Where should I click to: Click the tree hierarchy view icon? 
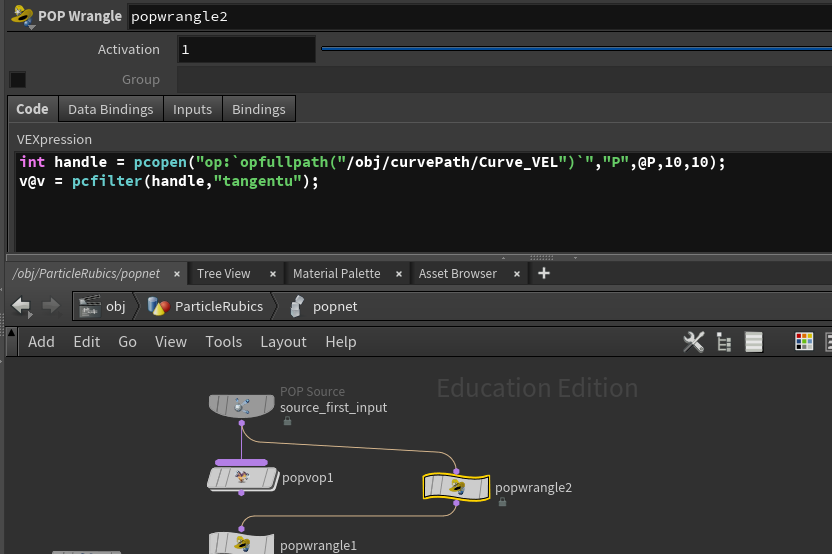pyautogui.click(x=724, y=342)
